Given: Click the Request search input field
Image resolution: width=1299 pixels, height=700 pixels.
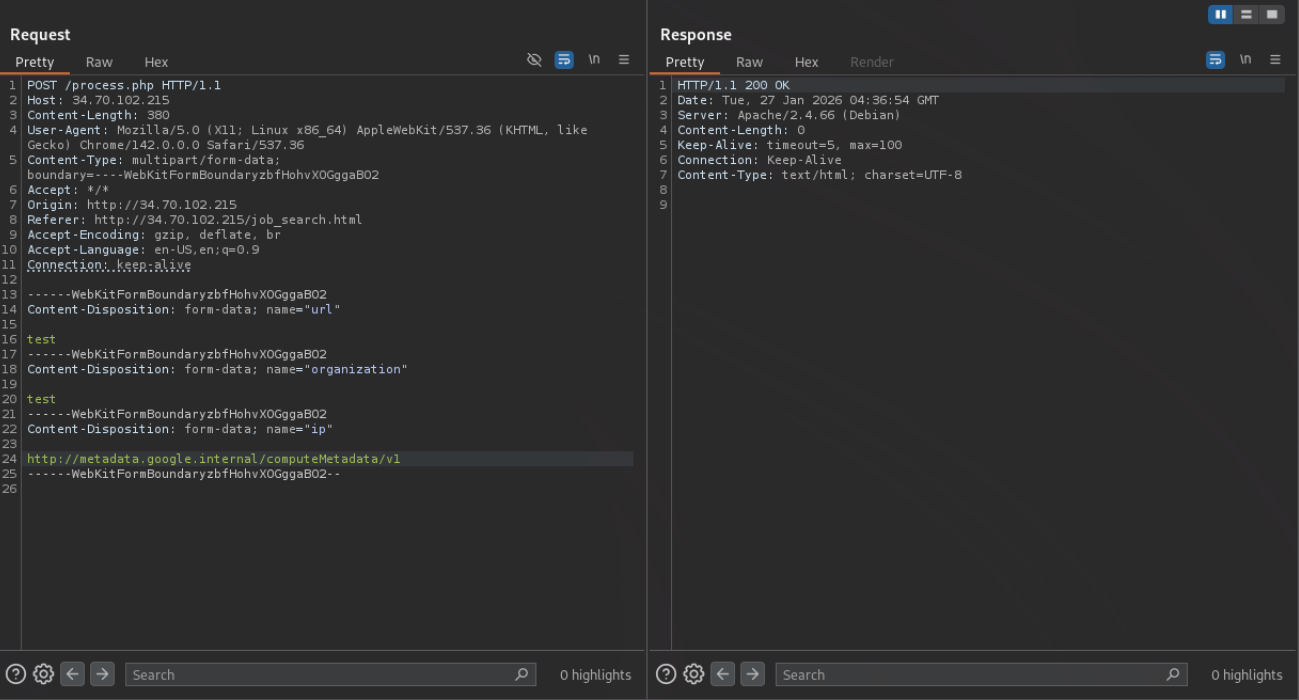Looking at the screenshot, I should 320,675.
